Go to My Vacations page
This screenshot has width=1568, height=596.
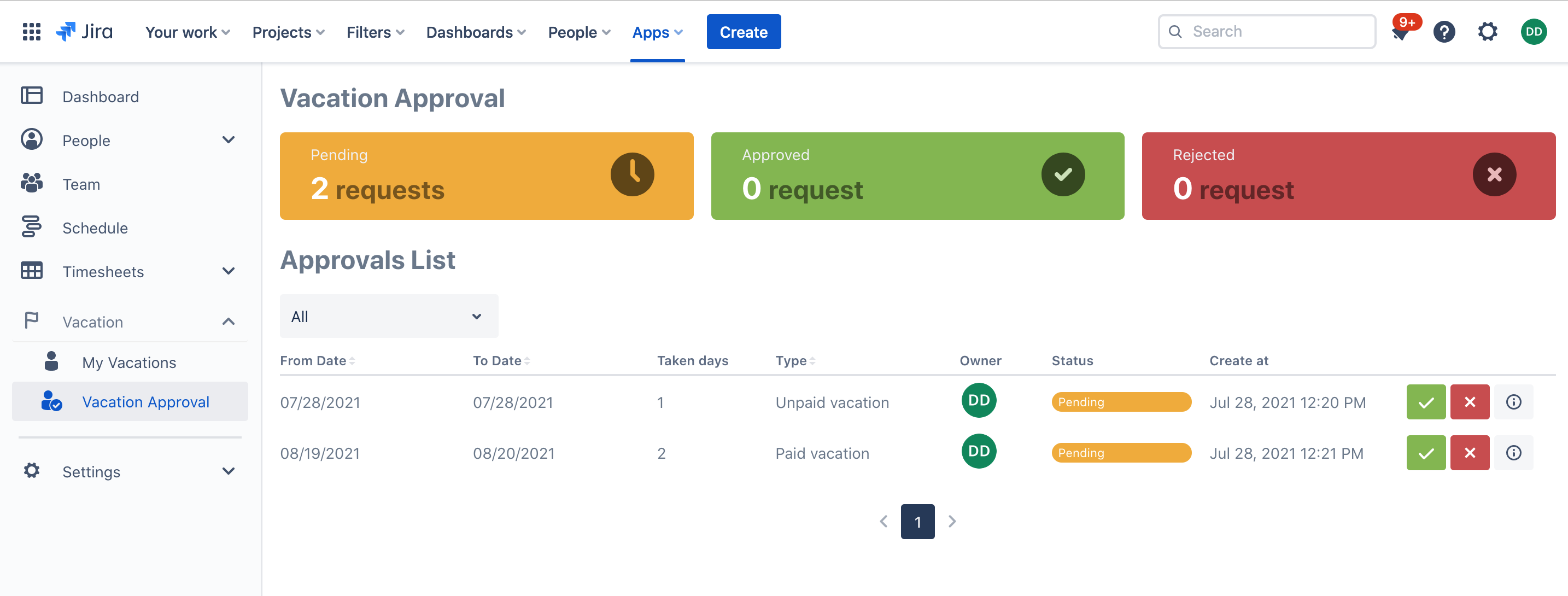(129, 363)
